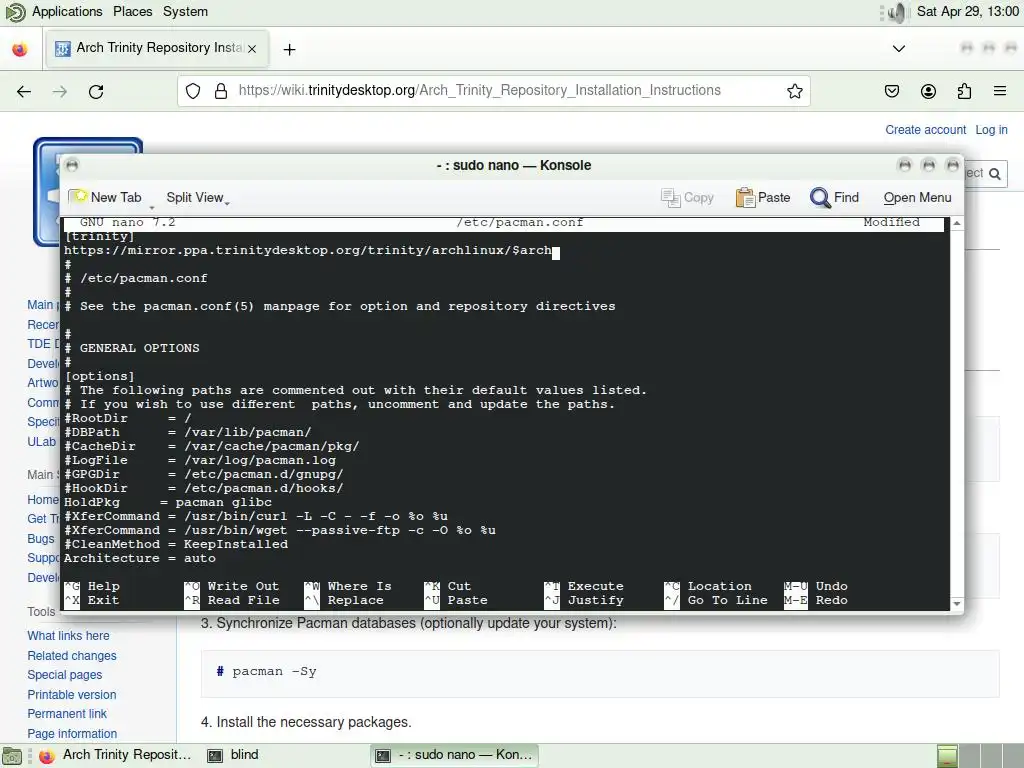Click the volume icon in panel
The image size is (1024, 768).
pyautogui.click(x=897, y=12)
